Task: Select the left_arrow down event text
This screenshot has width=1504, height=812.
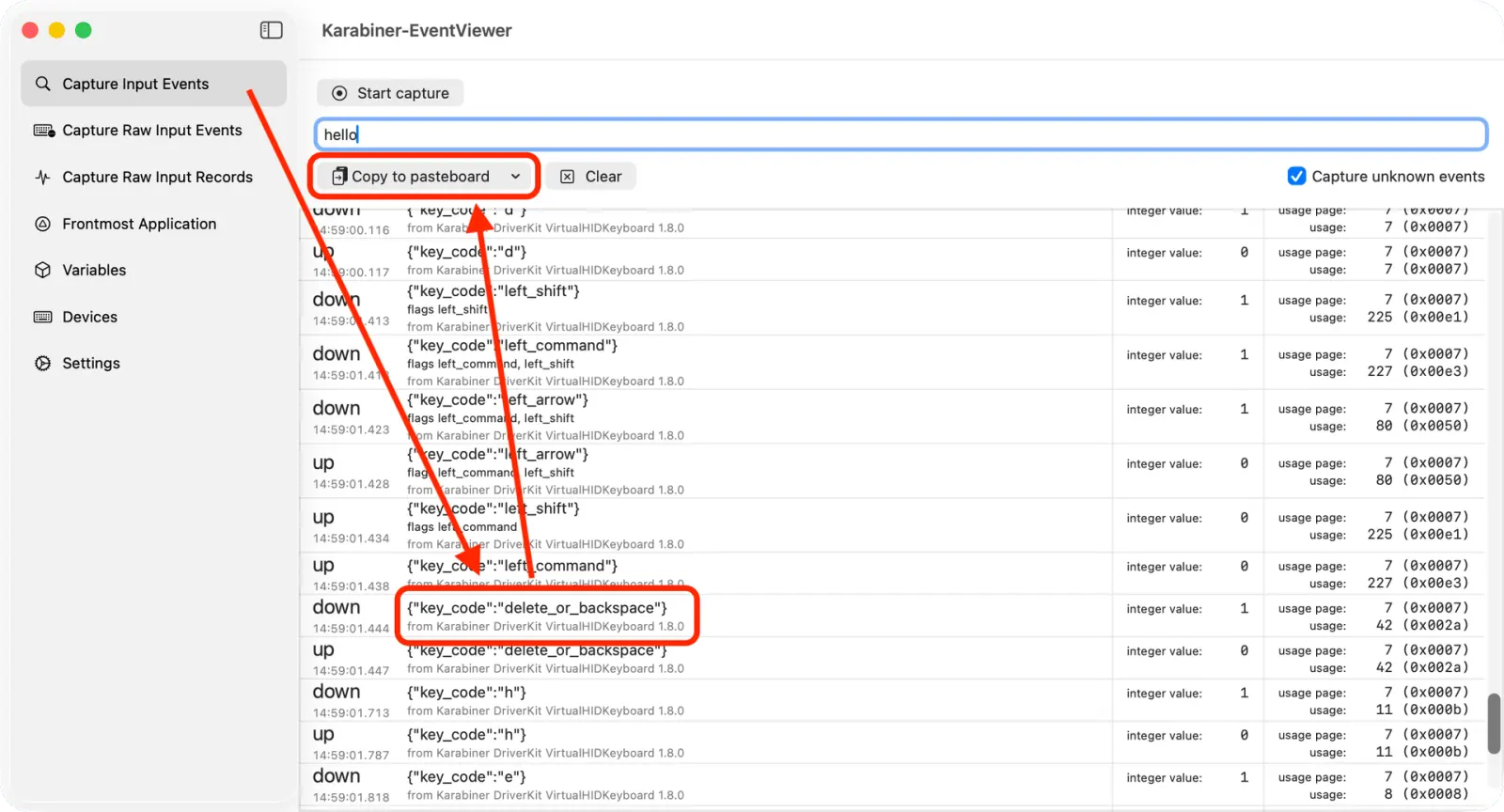Action: tap(497, 400)
